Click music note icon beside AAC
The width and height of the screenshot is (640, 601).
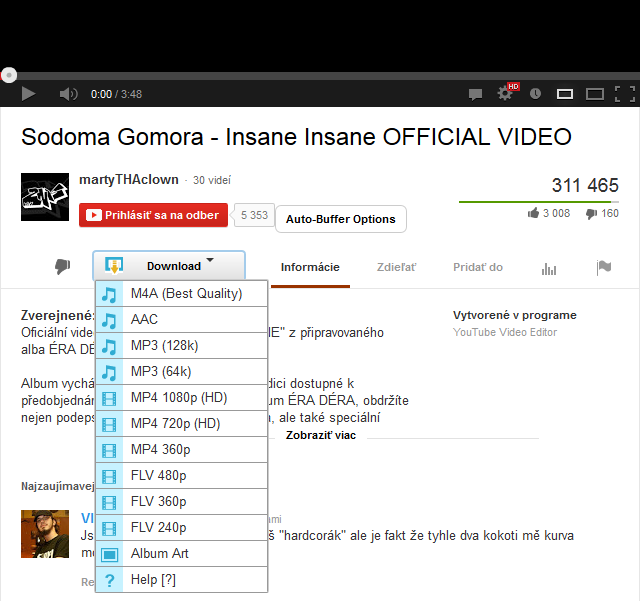(109, 321)
